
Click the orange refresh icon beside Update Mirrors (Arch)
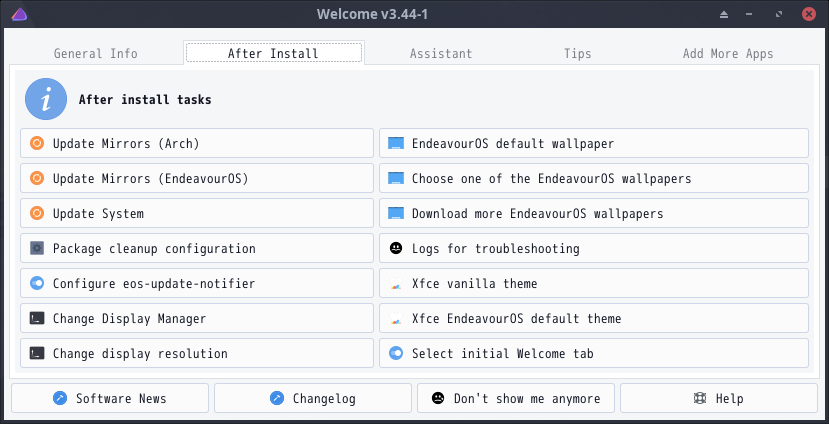coord(37,143)
